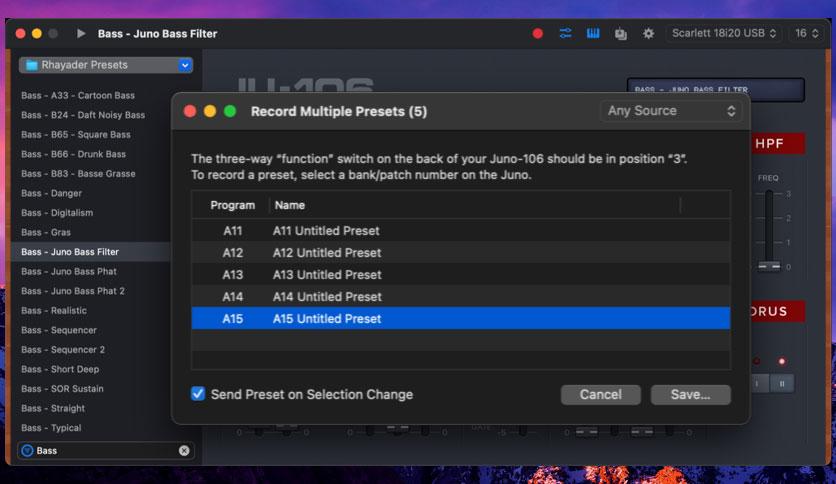Click the play triangle next to title

click(81, 34)
